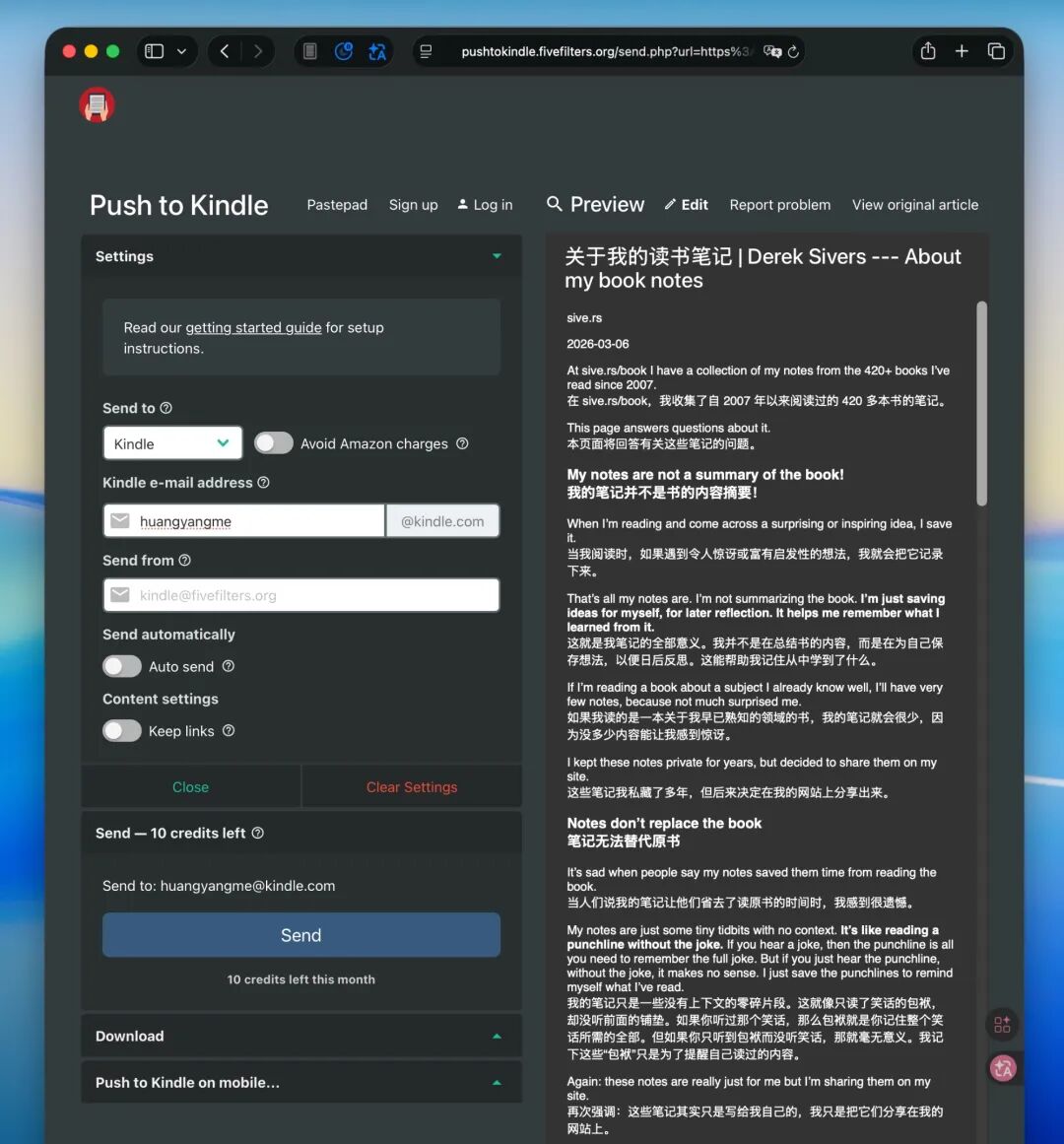Click the Push to Kindle logo icon

pyautogui.click(x=97, y=104)
